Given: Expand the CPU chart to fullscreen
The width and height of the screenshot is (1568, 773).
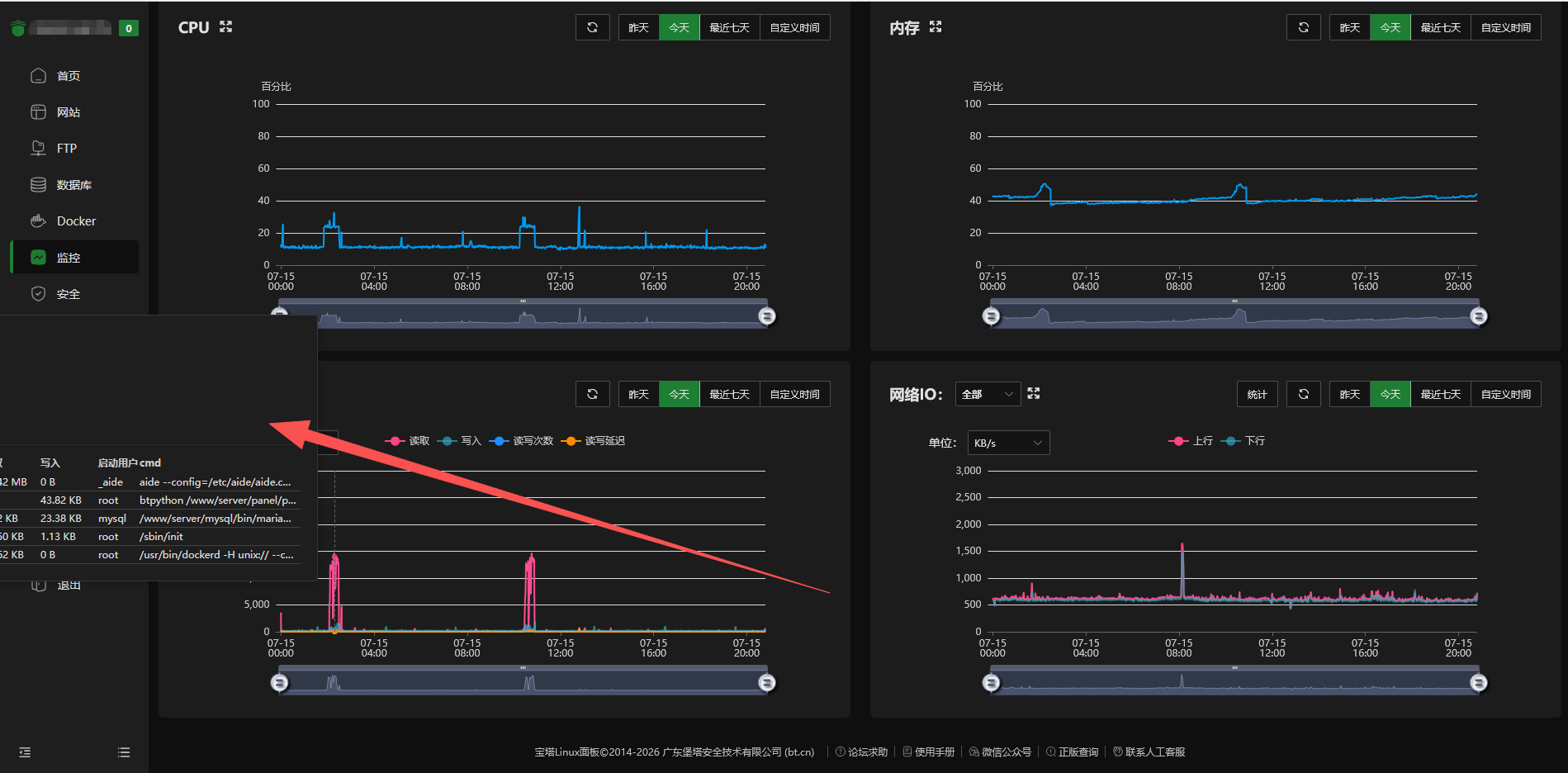Looking at the screenshot, I should coord(226,27).
